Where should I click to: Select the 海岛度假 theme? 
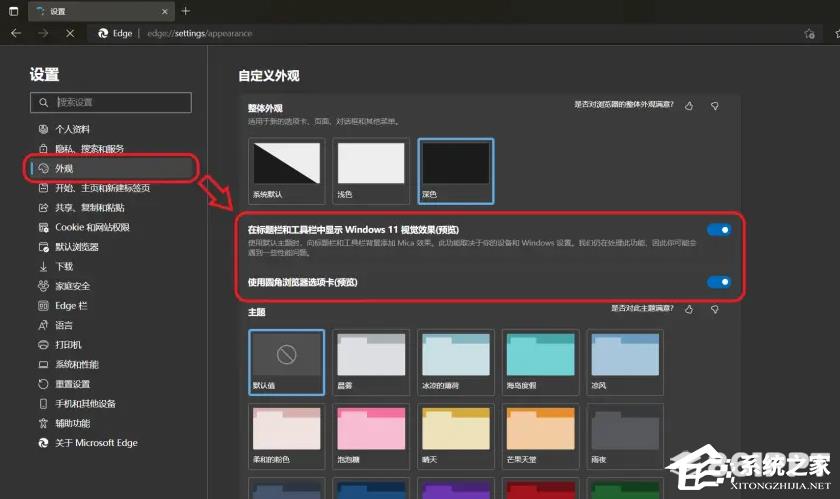tap(541, 362)
